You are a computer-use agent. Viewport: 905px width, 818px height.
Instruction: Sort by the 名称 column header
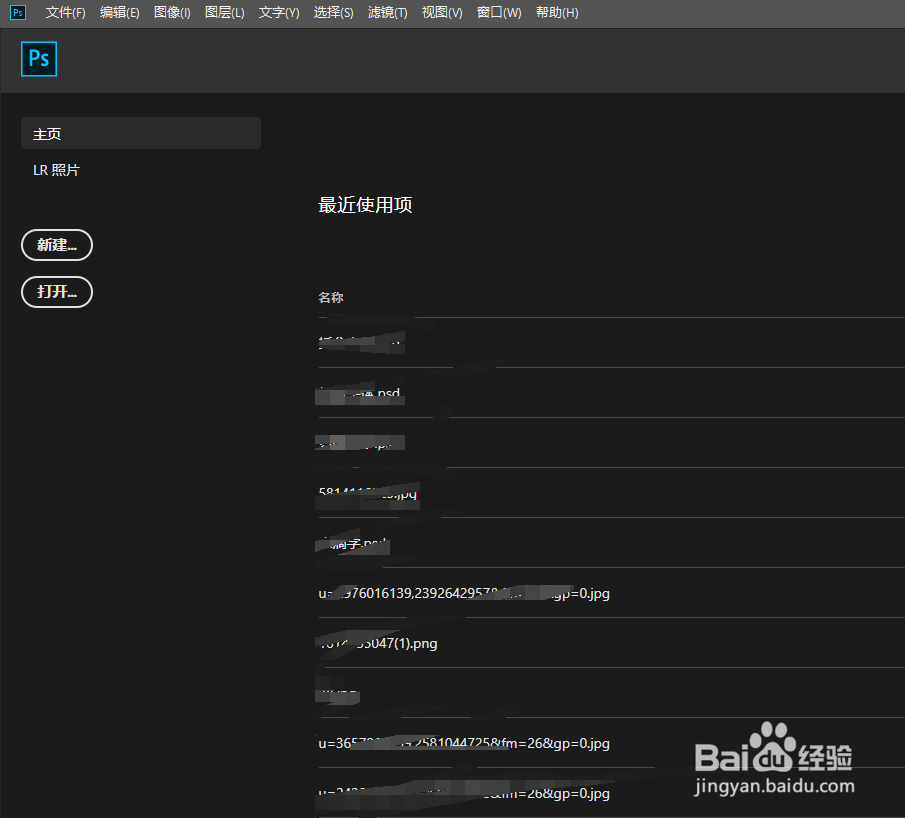point(331,297)
